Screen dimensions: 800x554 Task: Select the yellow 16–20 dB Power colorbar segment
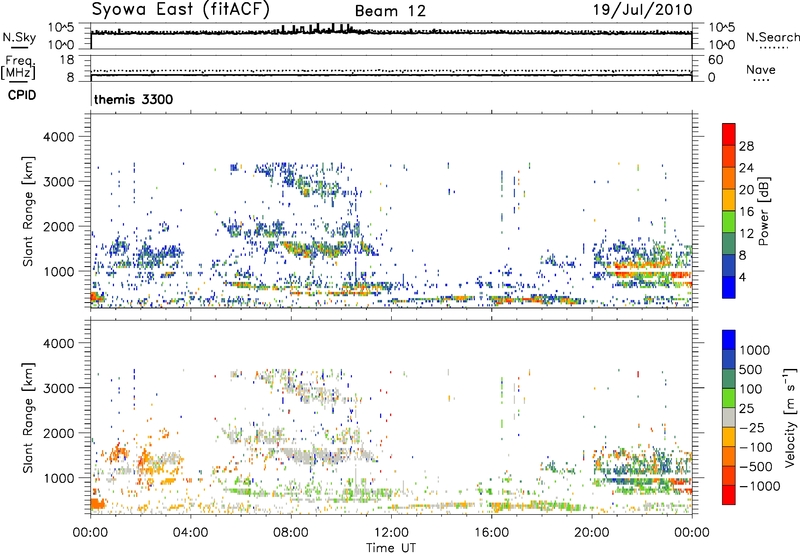pos(729,200)
